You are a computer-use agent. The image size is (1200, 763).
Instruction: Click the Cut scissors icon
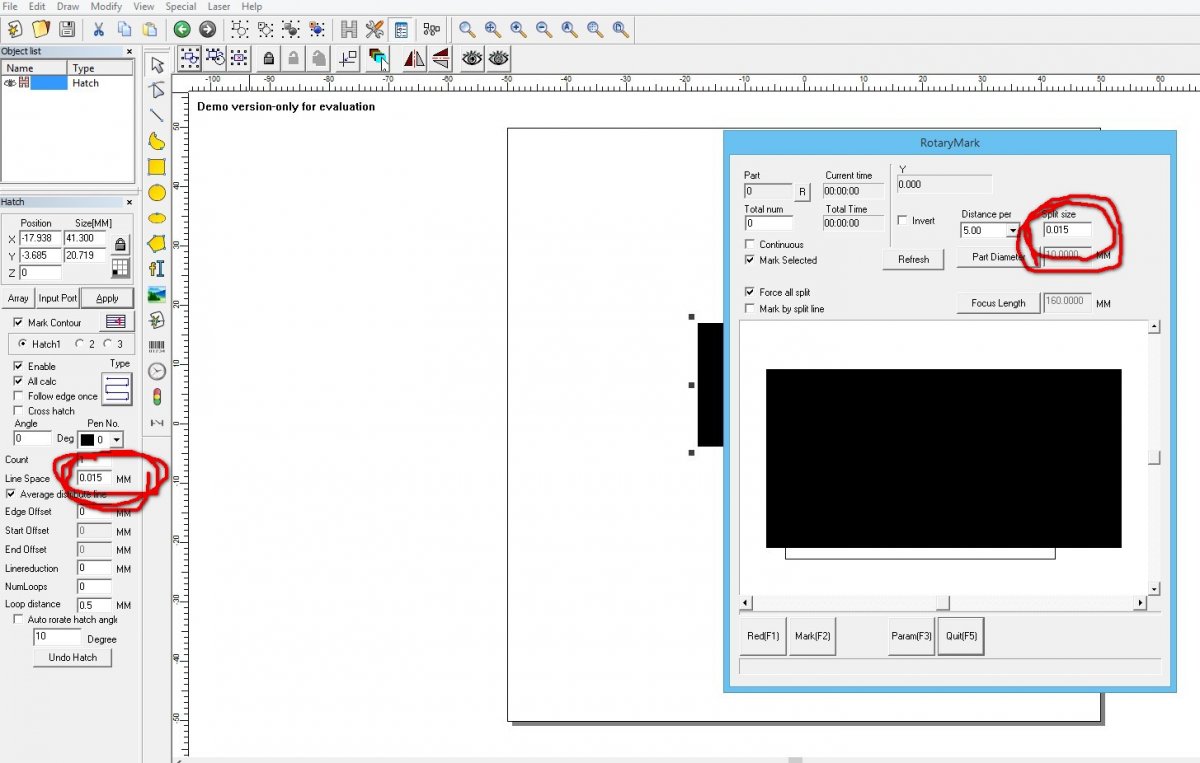pyautogui.click(x=101, y=29)
